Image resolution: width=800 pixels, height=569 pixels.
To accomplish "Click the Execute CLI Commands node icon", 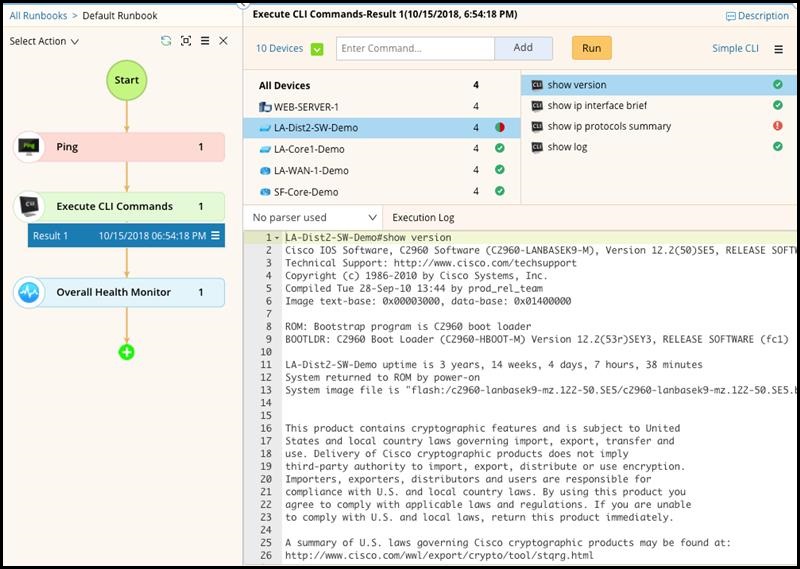I will tap(29, 206).
